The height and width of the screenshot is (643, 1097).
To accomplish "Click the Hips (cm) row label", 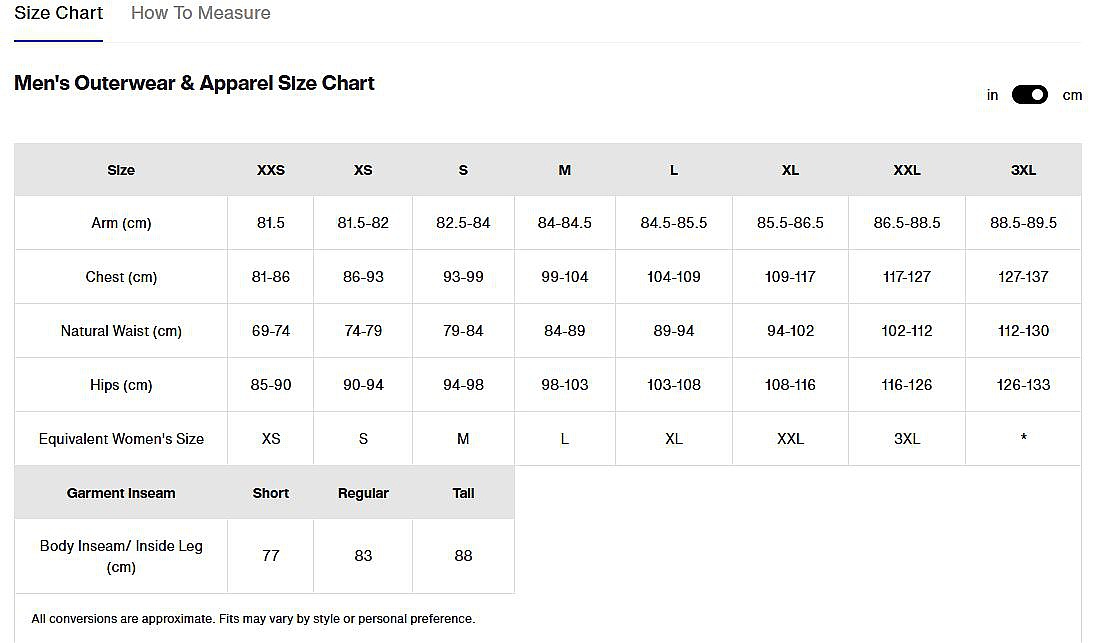I will (x=121, y=385).
